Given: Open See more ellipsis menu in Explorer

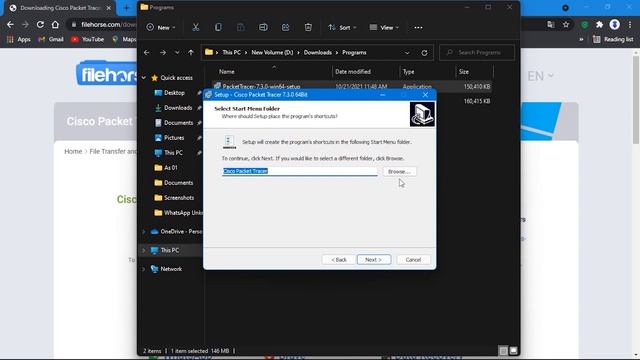Looking at the screenshot, I should tap(418, 27).
